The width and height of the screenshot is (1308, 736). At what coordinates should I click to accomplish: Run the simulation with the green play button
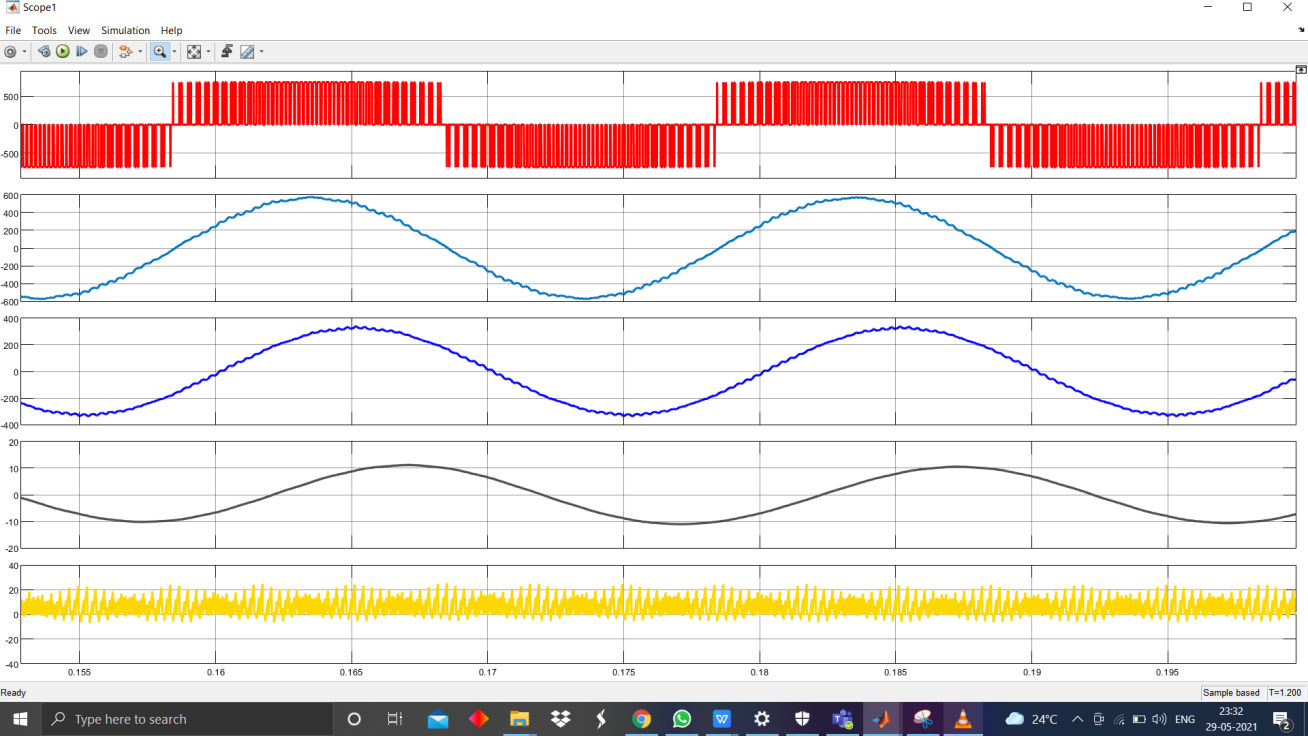click(x=63, y=52)
